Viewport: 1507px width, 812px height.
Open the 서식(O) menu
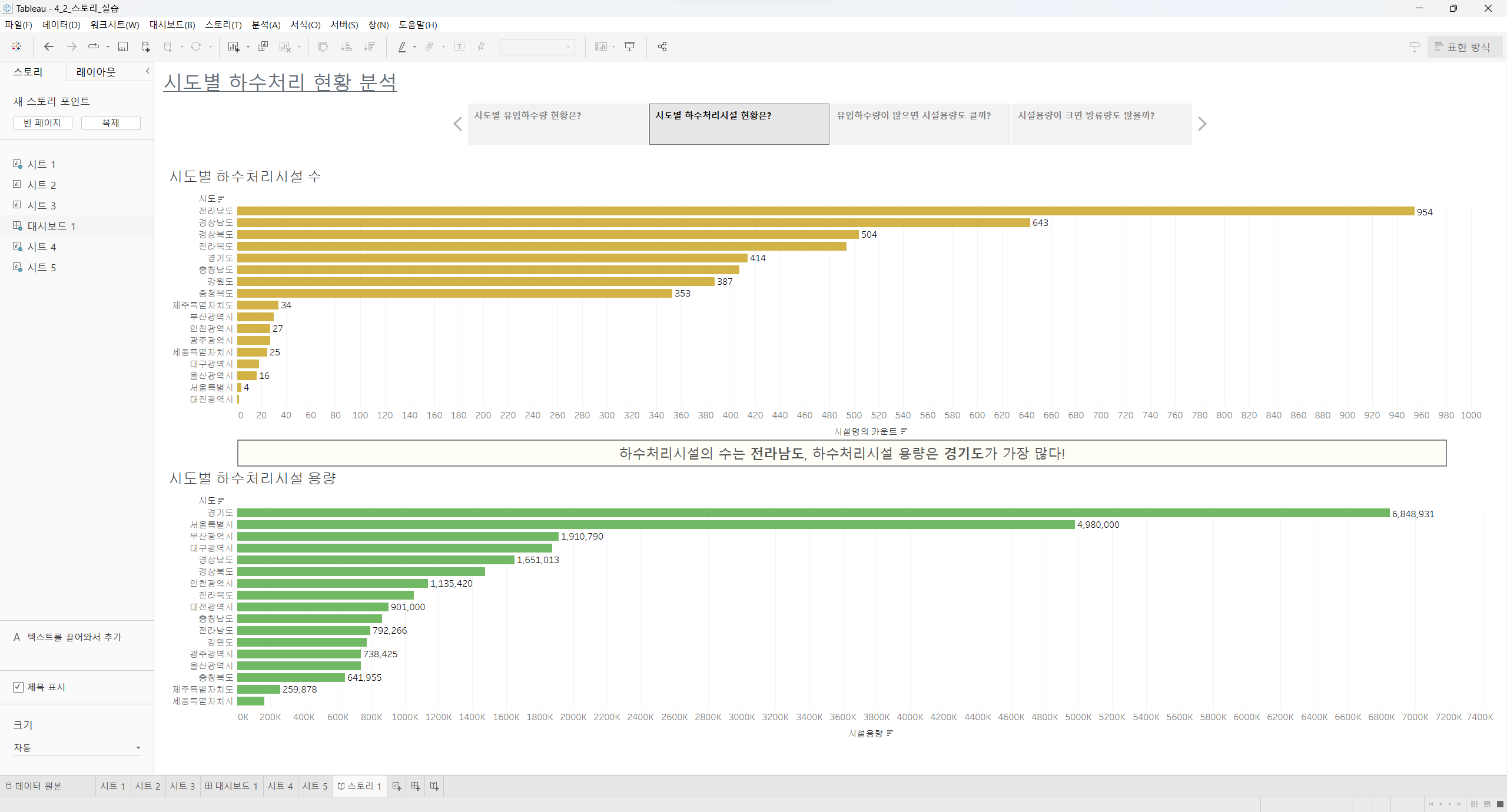tap(306, 25)
